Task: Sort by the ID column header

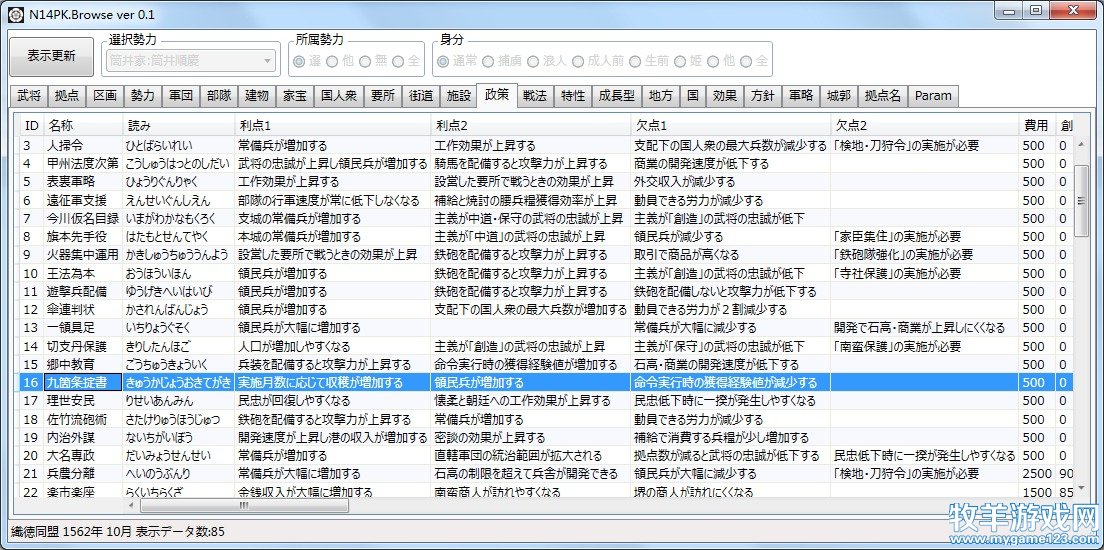Action: tap(32, 126)
